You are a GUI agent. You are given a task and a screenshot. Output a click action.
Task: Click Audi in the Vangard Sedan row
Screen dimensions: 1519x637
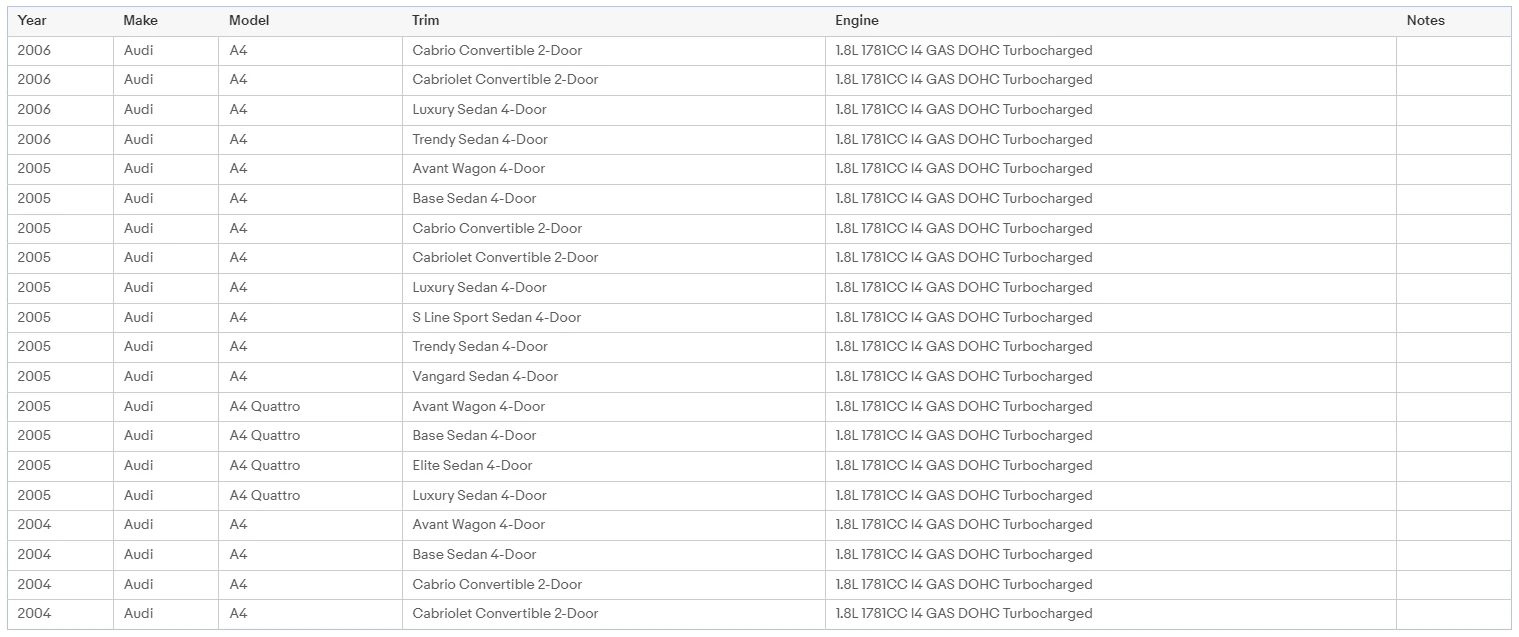click(139, 376)
